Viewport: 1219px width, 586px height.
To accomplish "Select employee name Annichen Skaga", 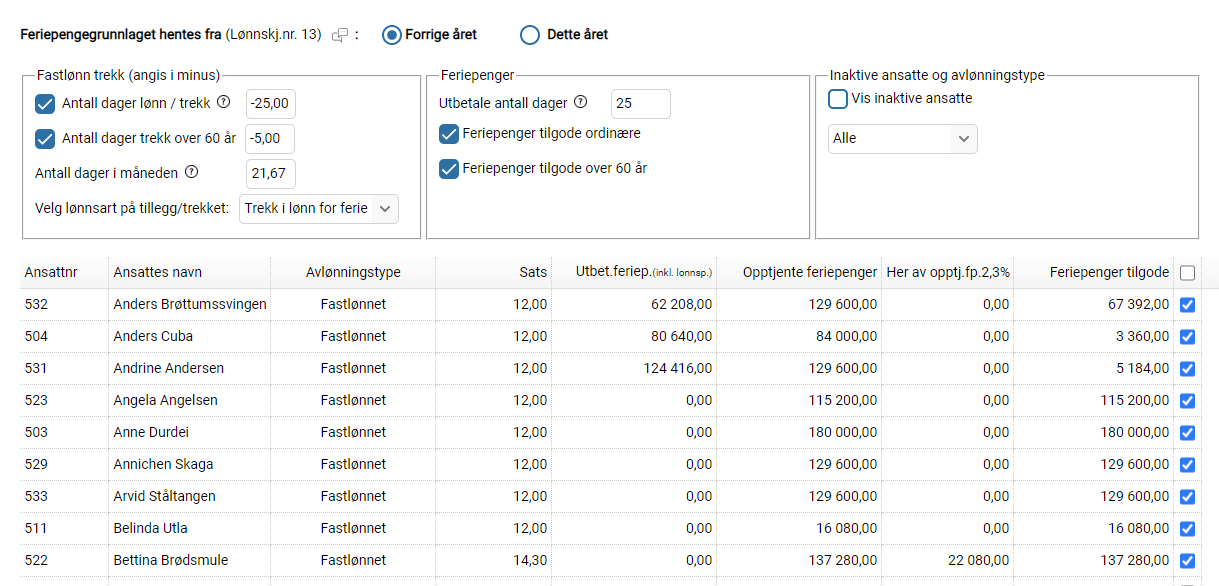I will (163, 464).
